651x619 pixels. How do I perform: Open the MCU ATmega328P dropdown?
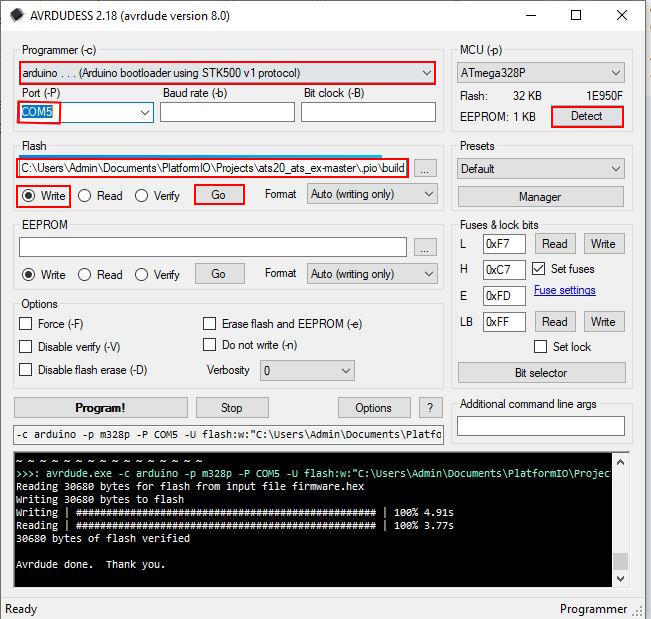541,73
